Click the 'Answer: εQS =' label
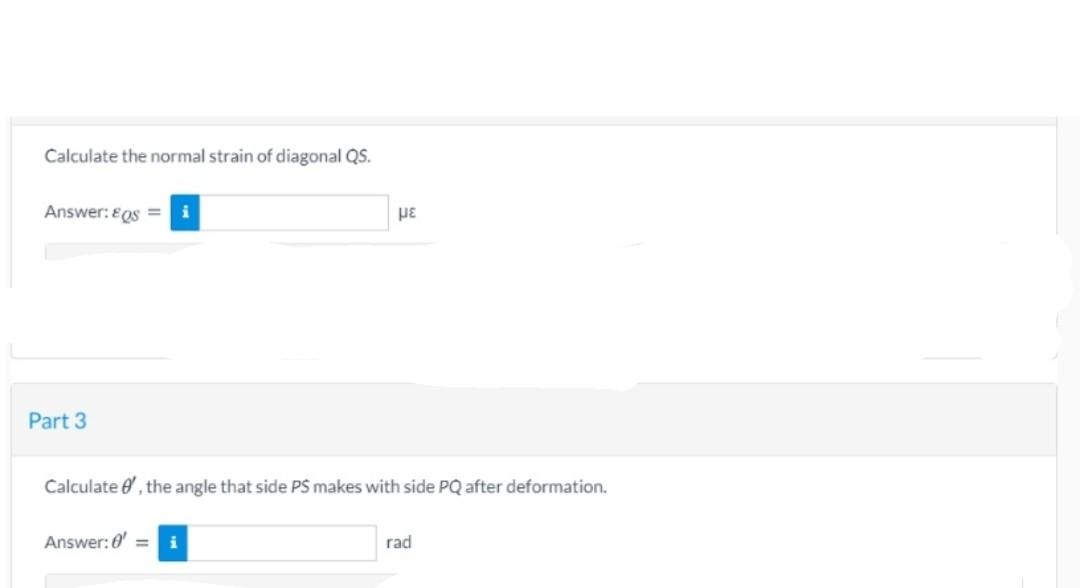Image resolution: width=1080 pixels, height=588 pixels. [102, 212]
